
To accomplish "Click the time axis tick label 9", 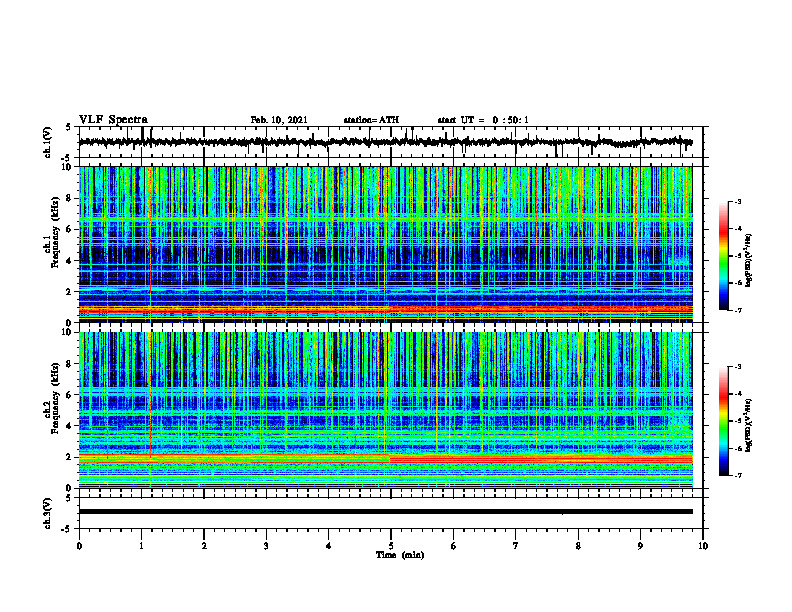I will (640, 546).
